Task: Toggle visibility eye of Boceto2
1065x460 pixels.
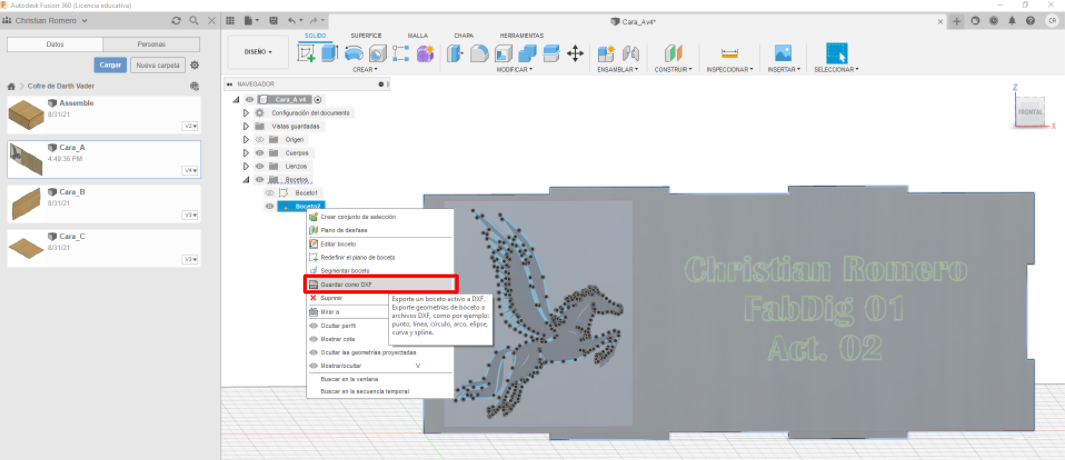Action: point(270,206)
